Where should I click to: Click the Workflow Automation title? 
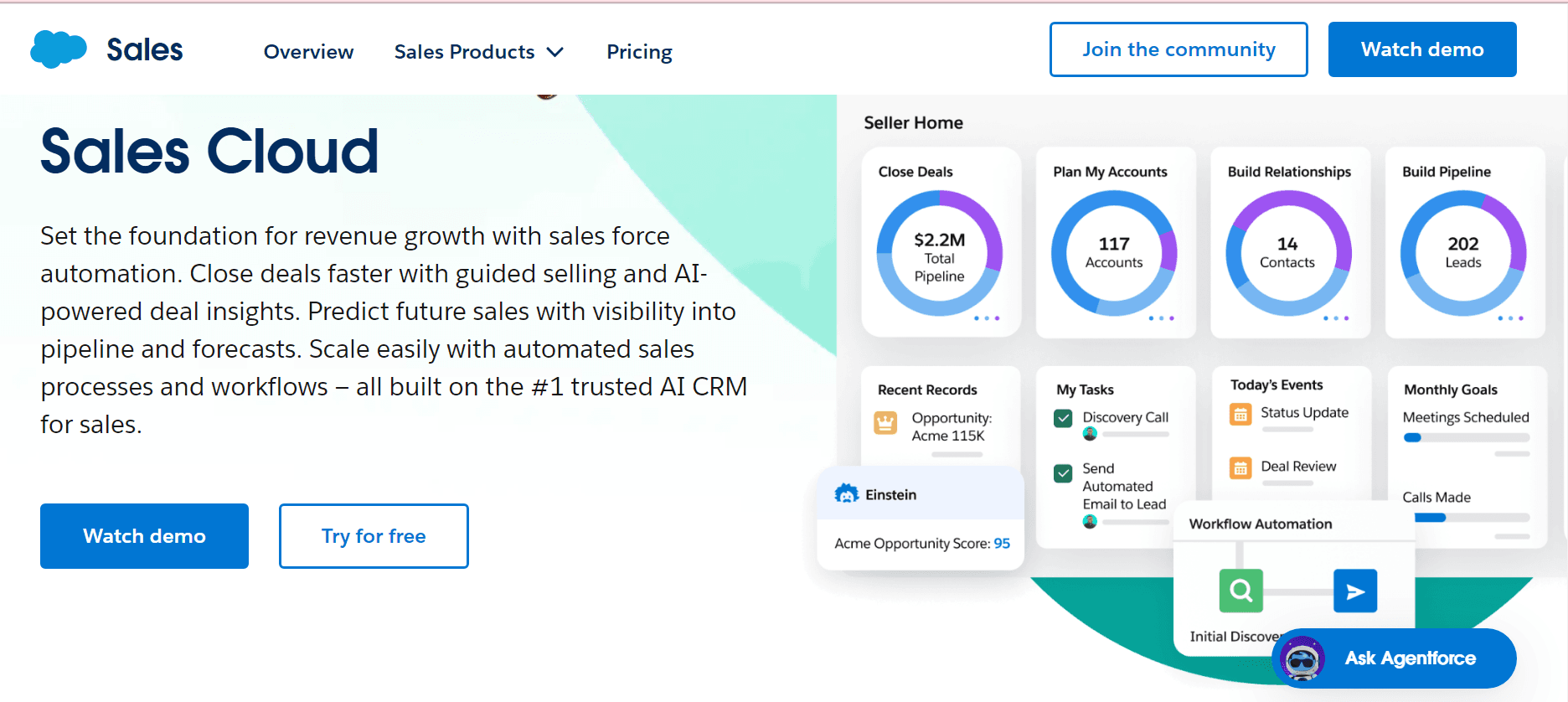click(x=1260, y=524)
